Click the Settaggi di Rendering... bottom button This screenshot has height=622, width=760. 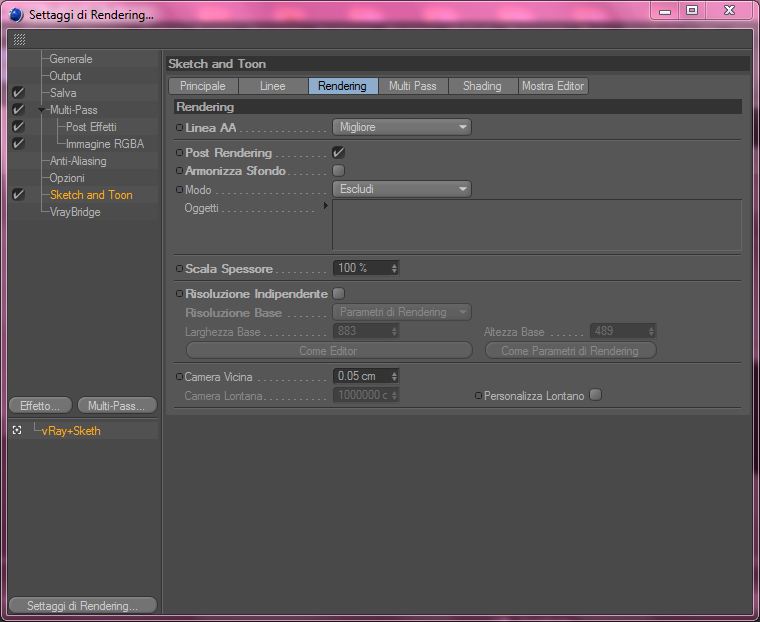(83, 606)
